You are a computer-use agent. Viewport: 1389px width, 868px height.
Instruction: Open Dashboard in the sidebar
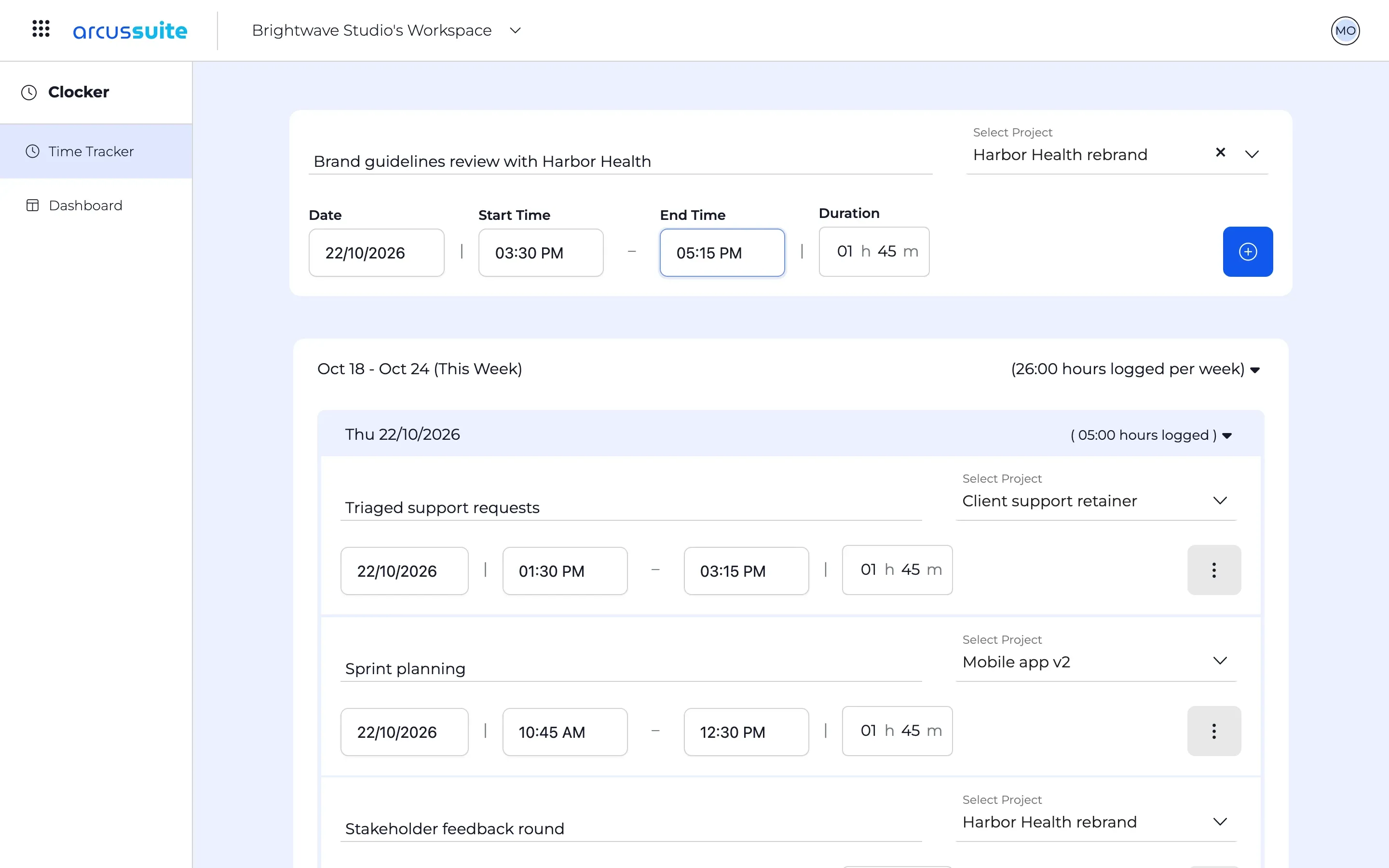[x=96, y=205]
